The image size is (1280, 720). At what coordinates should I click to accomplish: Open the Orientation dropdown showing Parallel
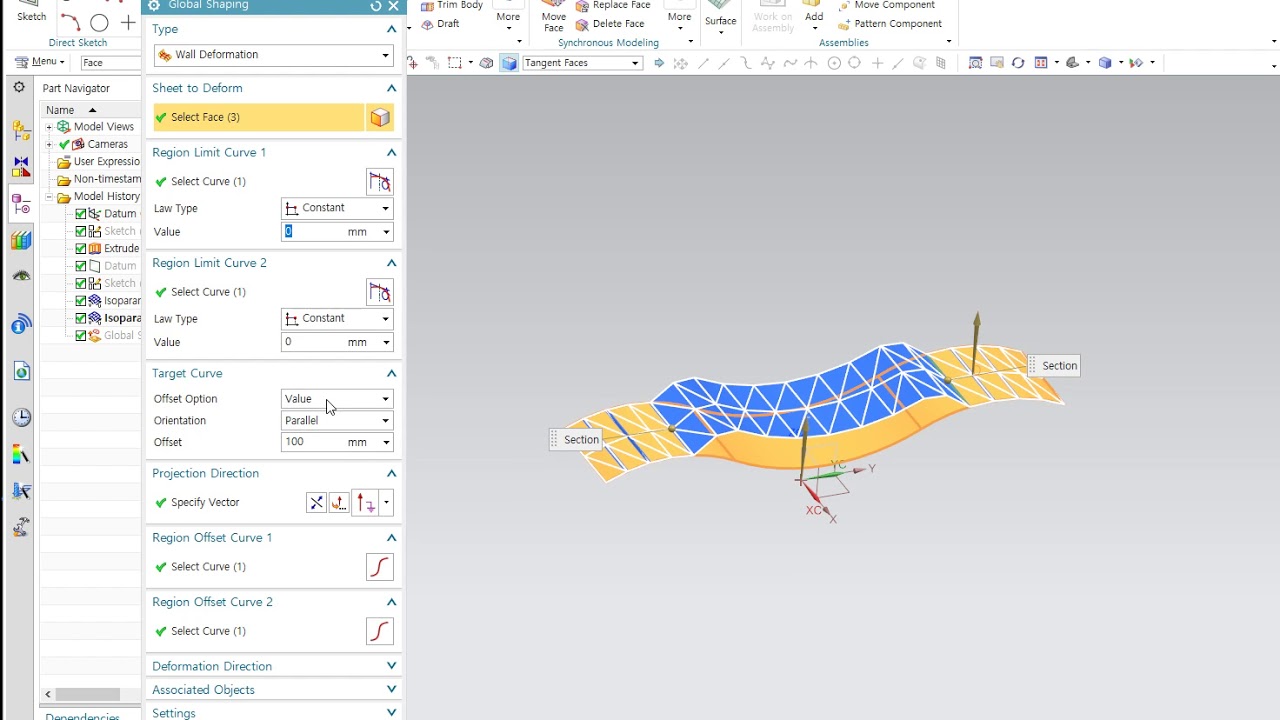point(337,421)
